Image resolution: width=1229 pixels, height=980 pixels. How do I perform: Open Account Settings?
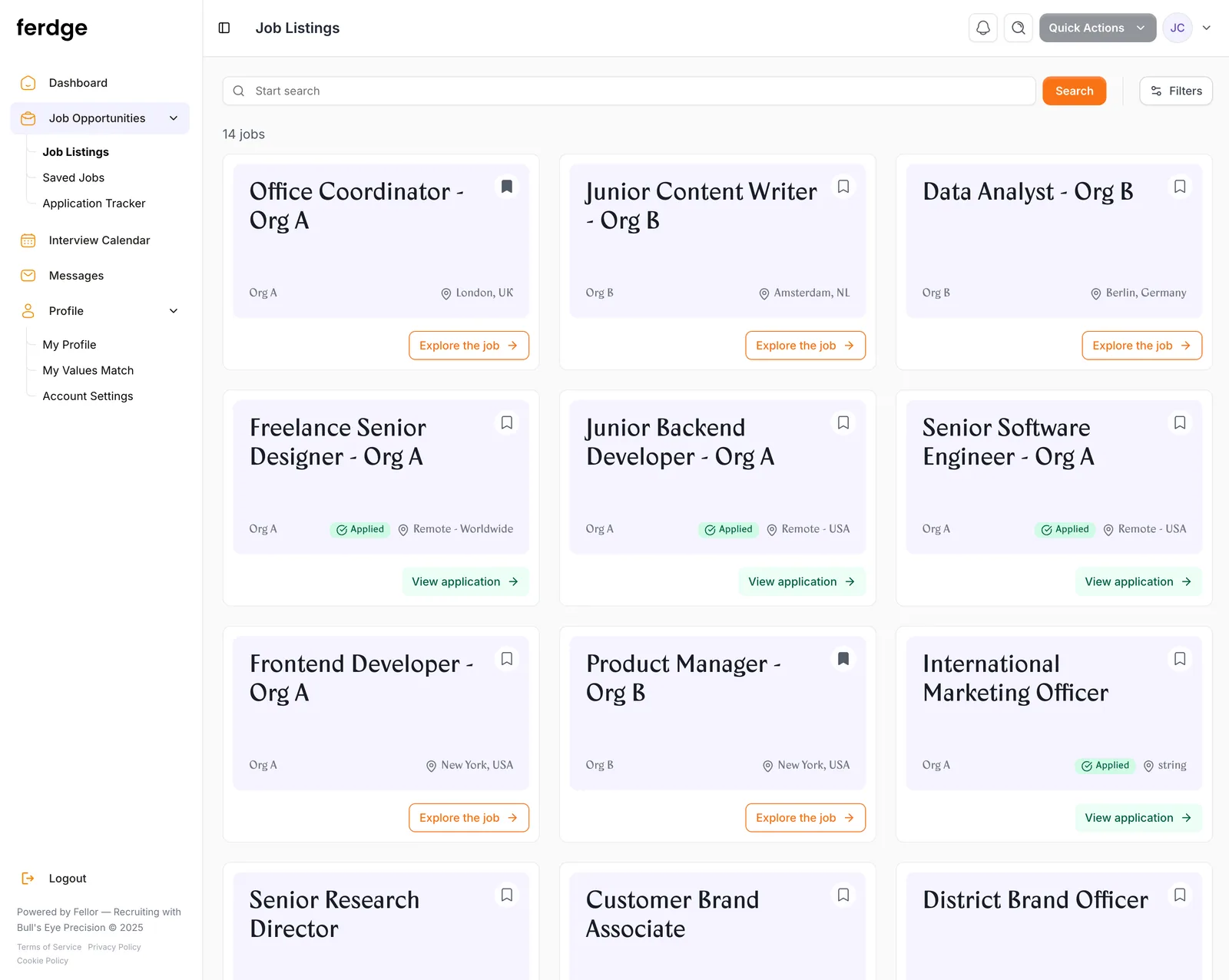[x=88, y=396]
